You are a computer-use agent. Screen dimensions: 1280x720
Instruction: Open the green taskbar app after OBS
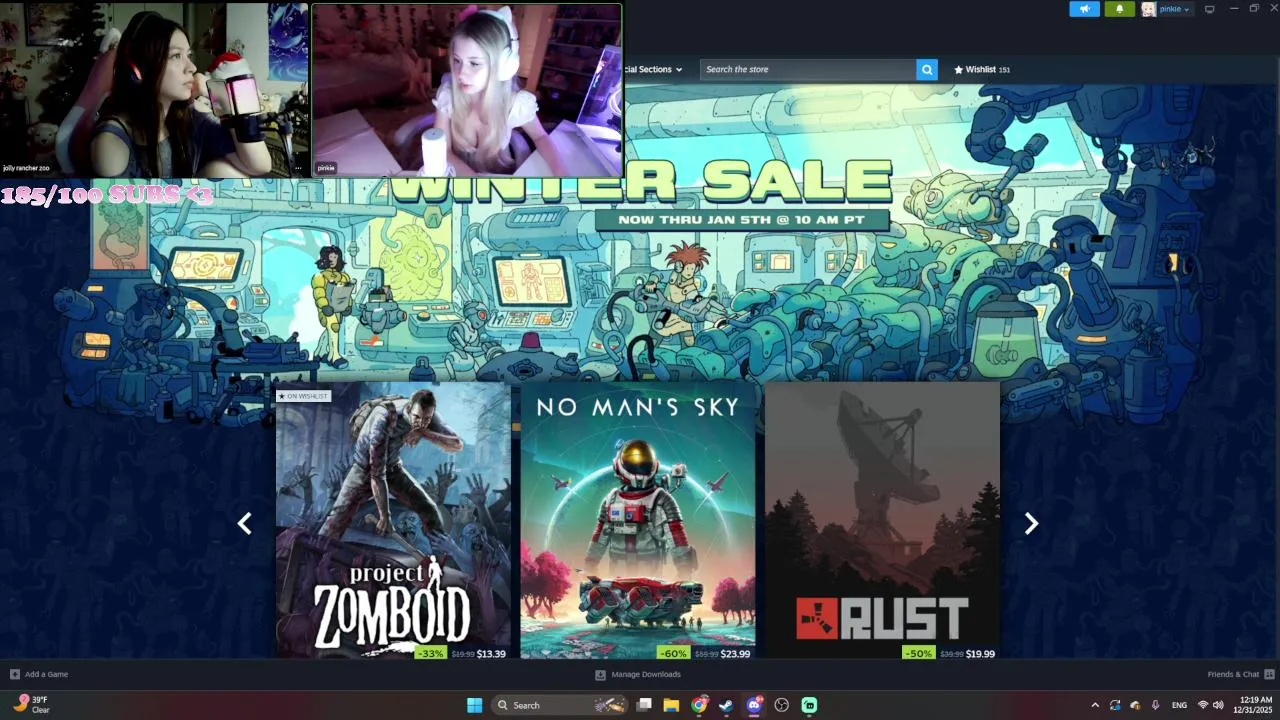[x=809, y=705]
